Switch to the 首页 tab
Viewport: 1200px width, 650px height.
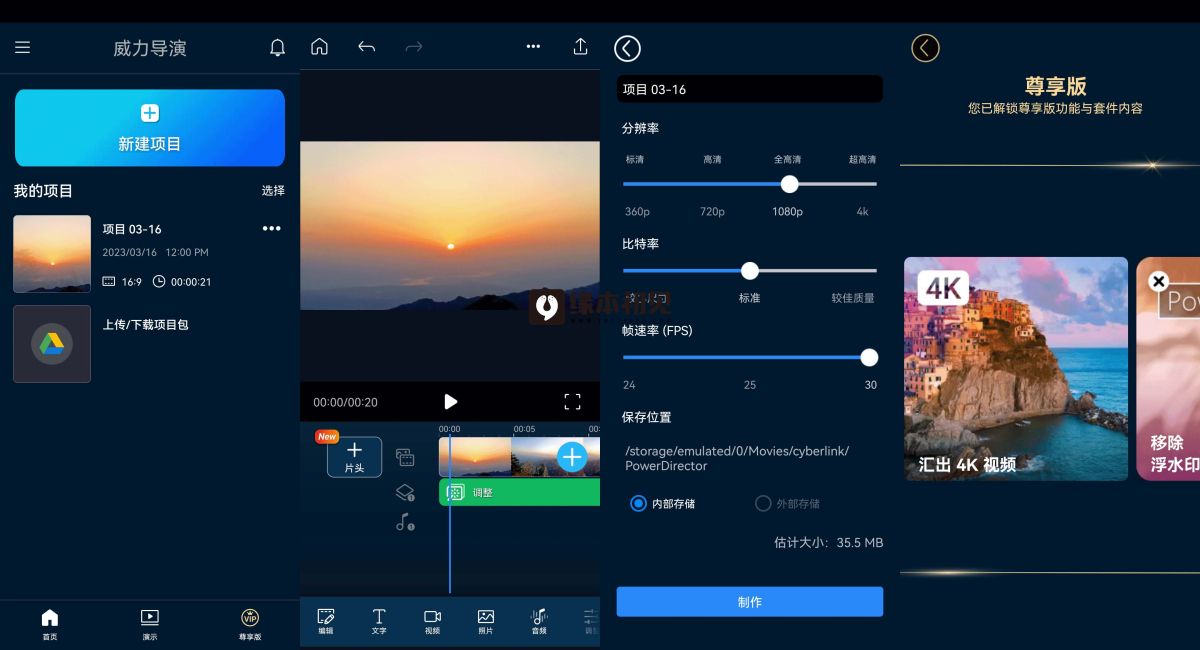[x=50, y=624]
